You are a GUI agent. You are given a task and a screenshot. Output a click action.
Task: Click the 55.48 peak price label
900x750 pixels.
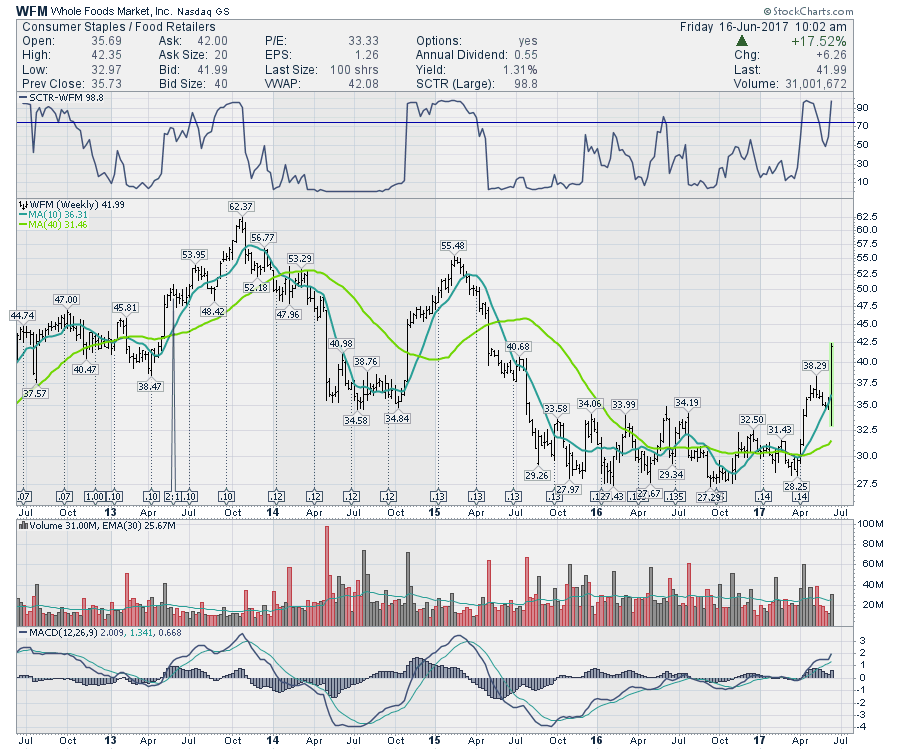[453, 246]
